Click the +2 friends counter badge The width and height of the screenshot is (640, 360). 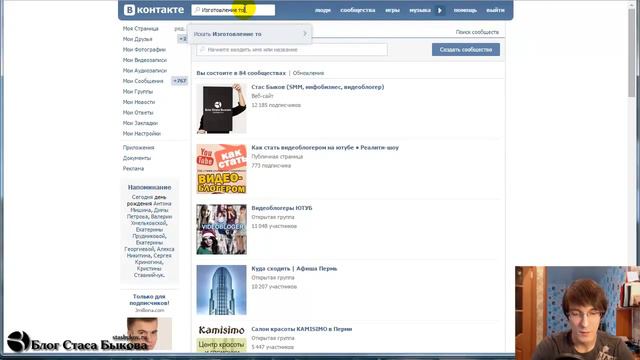pyautogui.click(x=182, y=39)
